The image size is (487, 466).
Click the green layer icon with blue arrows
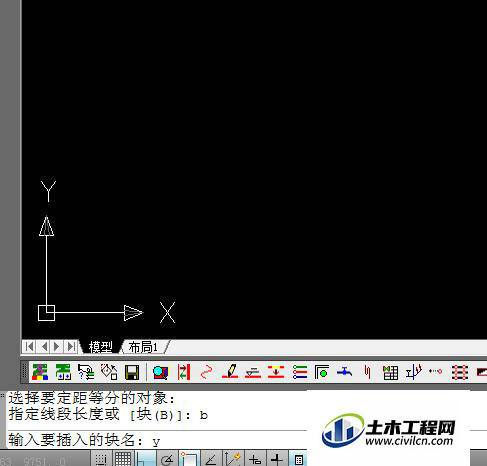63,372
